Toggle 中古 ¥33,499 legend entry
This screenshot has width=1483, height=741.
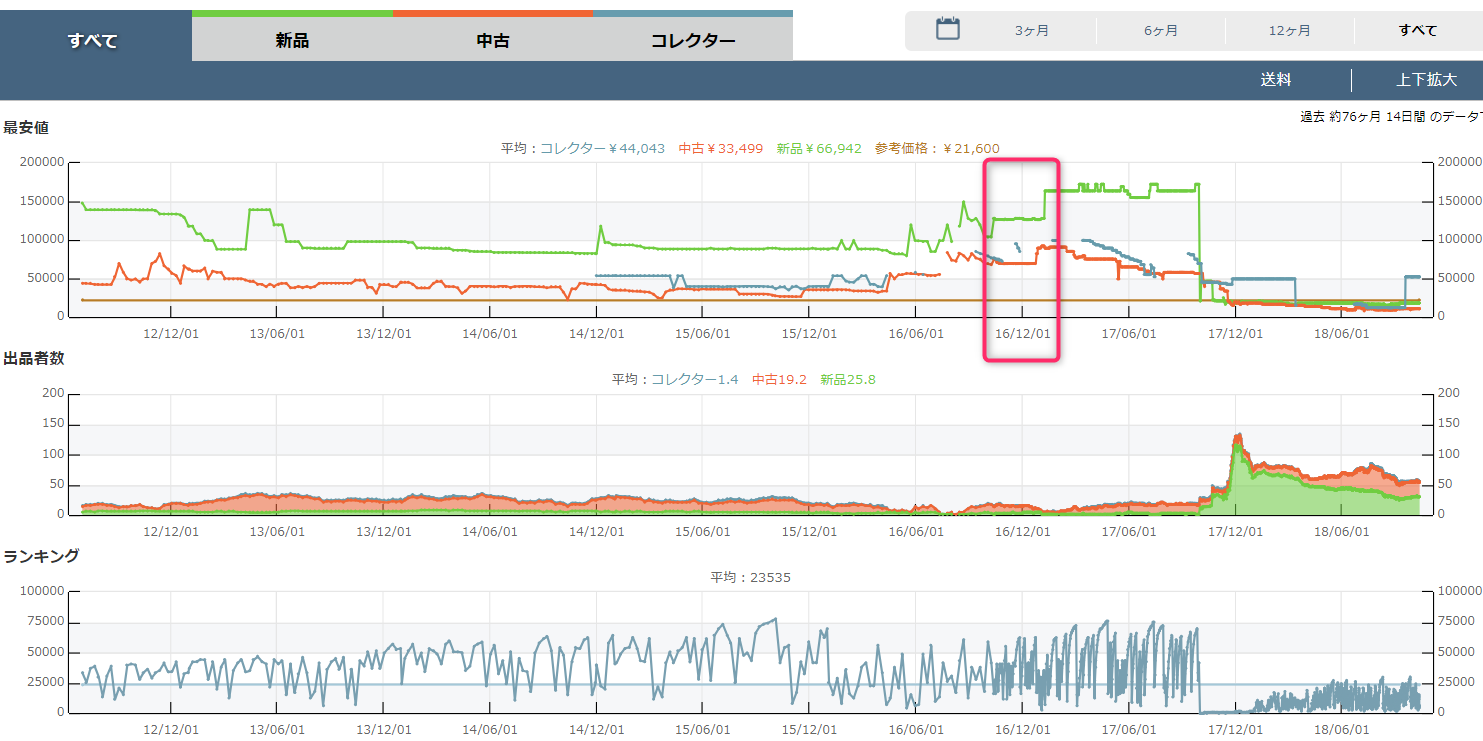pyautogui.click(x=720, y=148)
